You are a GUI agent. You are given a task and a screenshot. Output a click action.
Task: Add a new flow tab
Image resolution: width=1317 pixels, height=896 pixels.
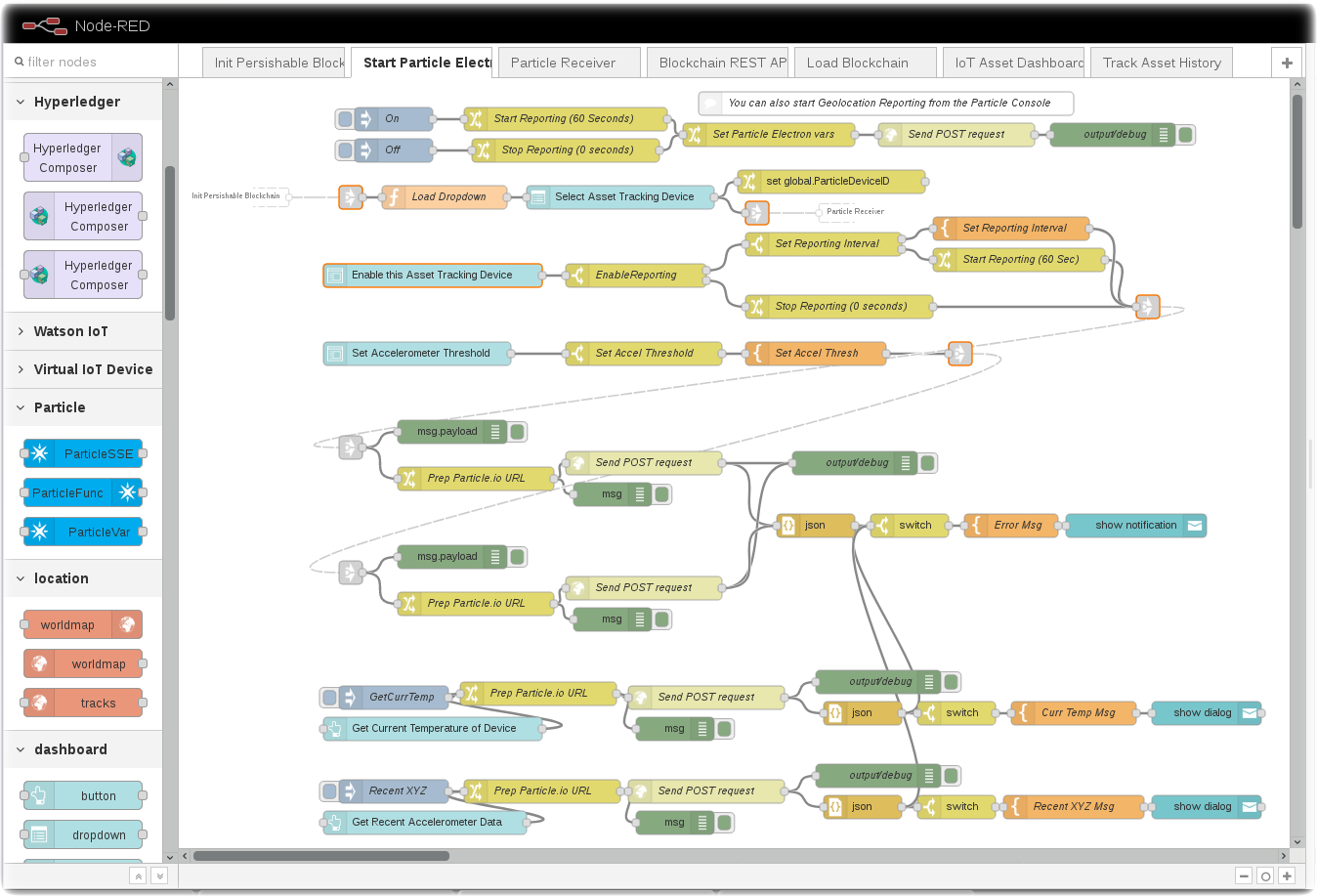click(x=1287, y=63)
